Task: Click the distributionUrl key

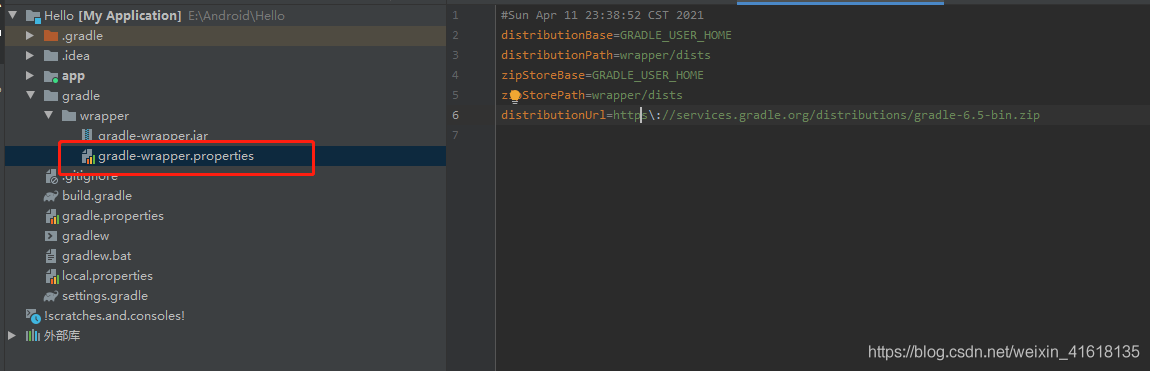Action: coord(553,115)
